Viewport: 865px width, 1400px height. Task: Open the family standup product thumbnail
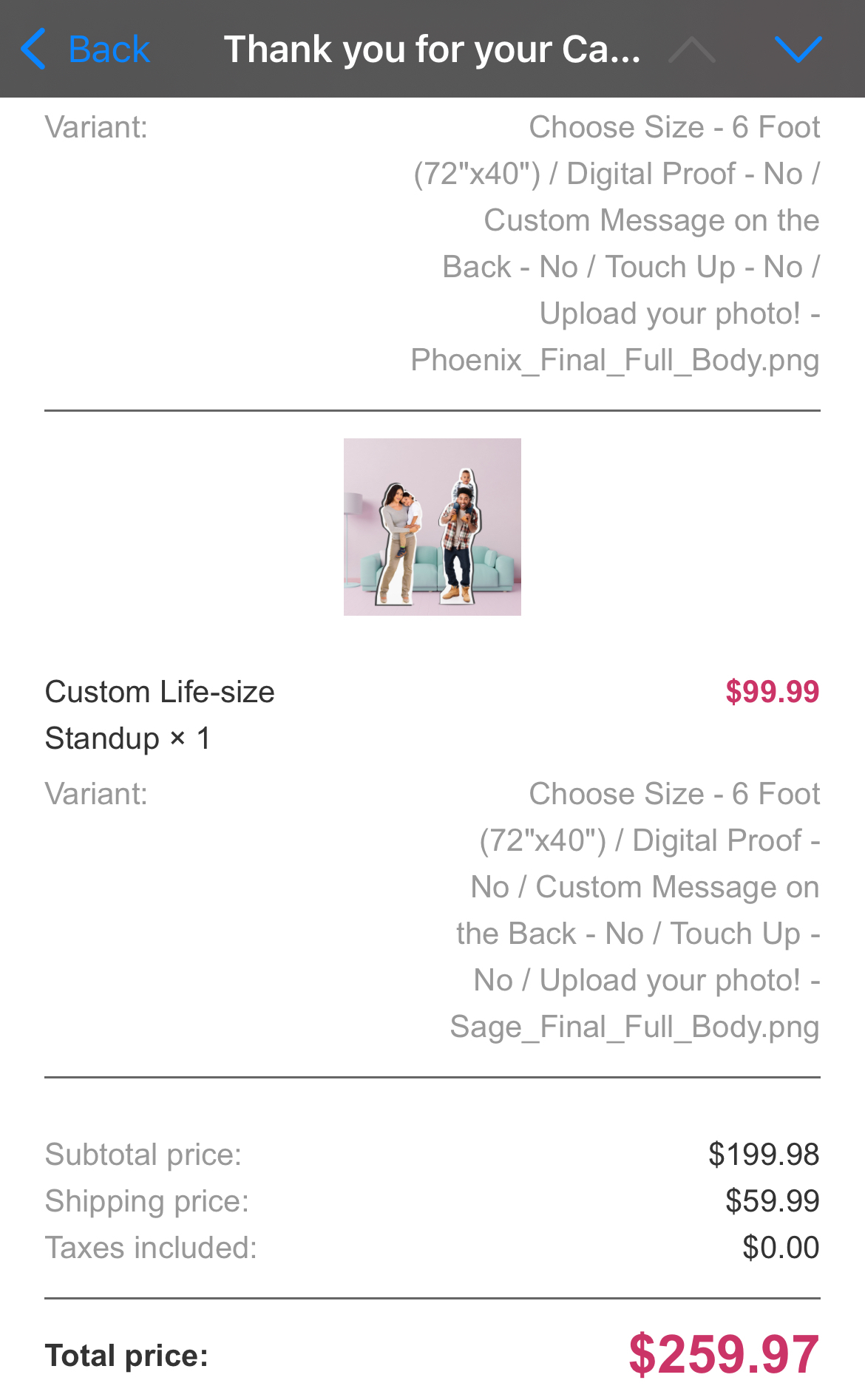tap(432, 527)
